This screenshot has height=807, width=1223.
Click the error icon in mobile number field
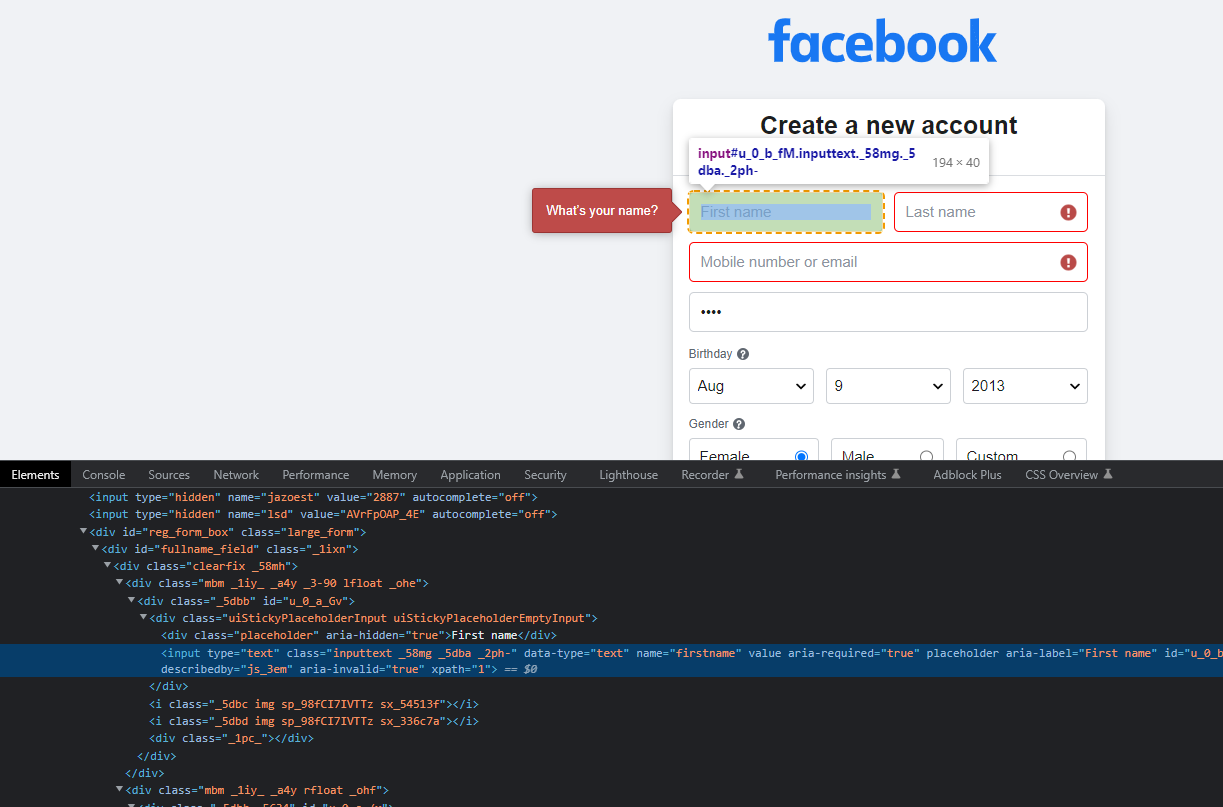click(1068, 261)
